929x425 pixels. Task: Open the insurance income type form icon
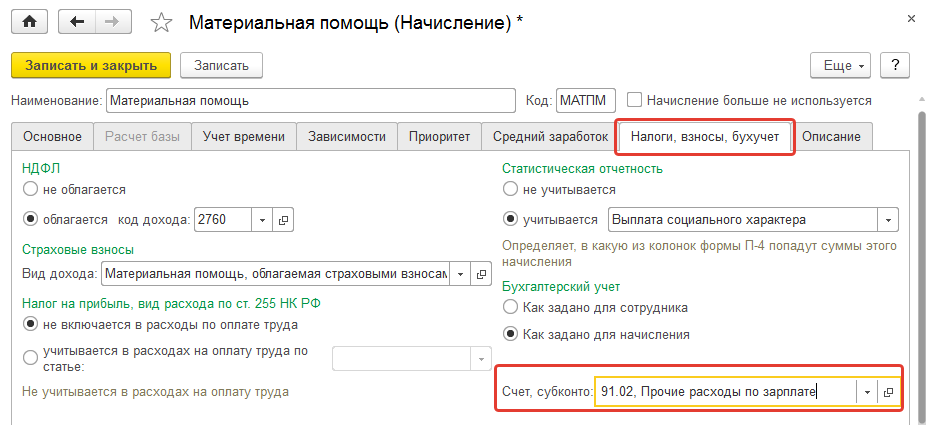click(x=481, y=273)
